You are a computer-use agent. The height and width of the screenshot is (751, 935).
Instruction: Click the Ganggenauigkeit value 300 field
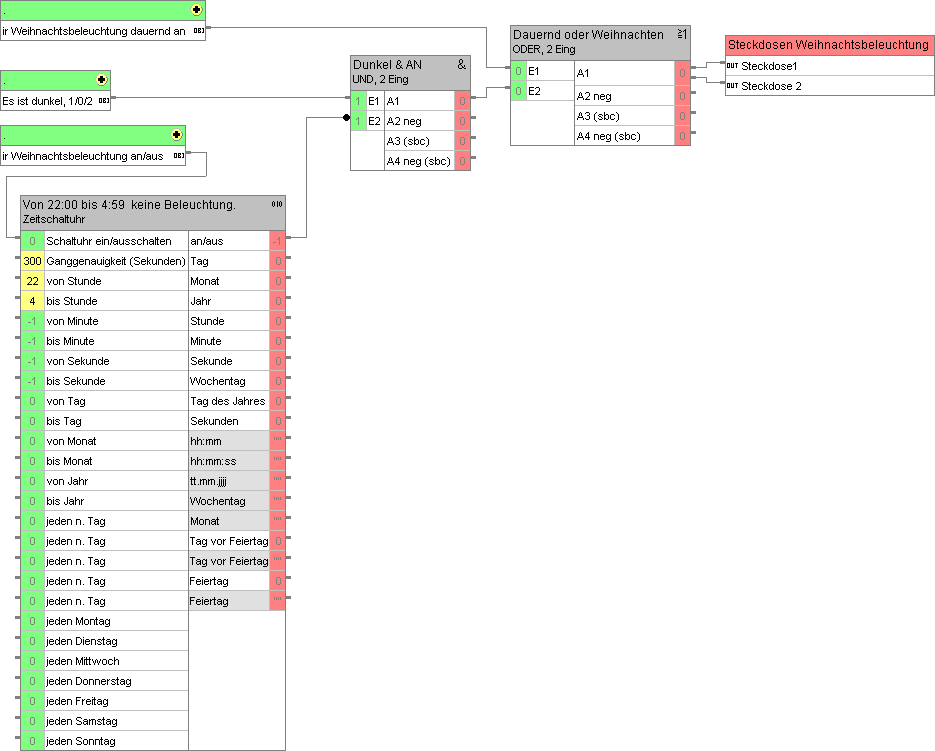32,261
